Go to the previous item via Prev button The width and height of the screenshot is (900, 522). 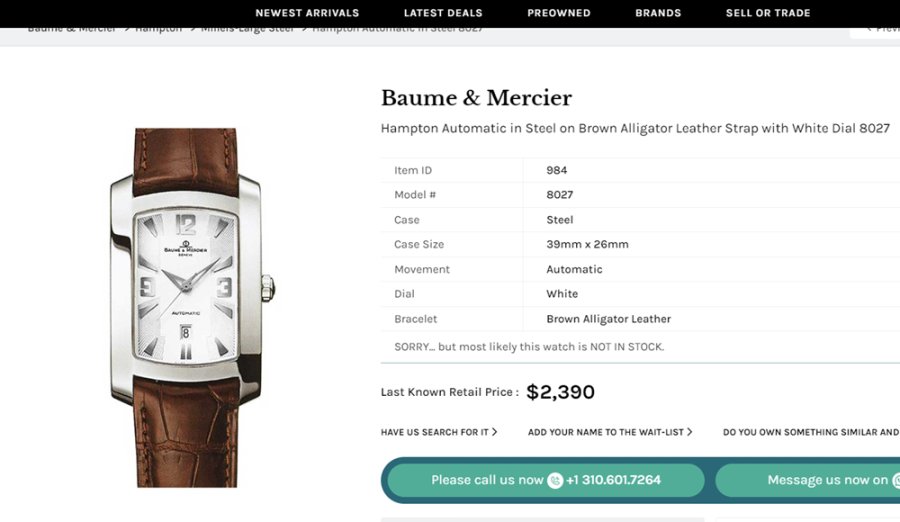878,28
